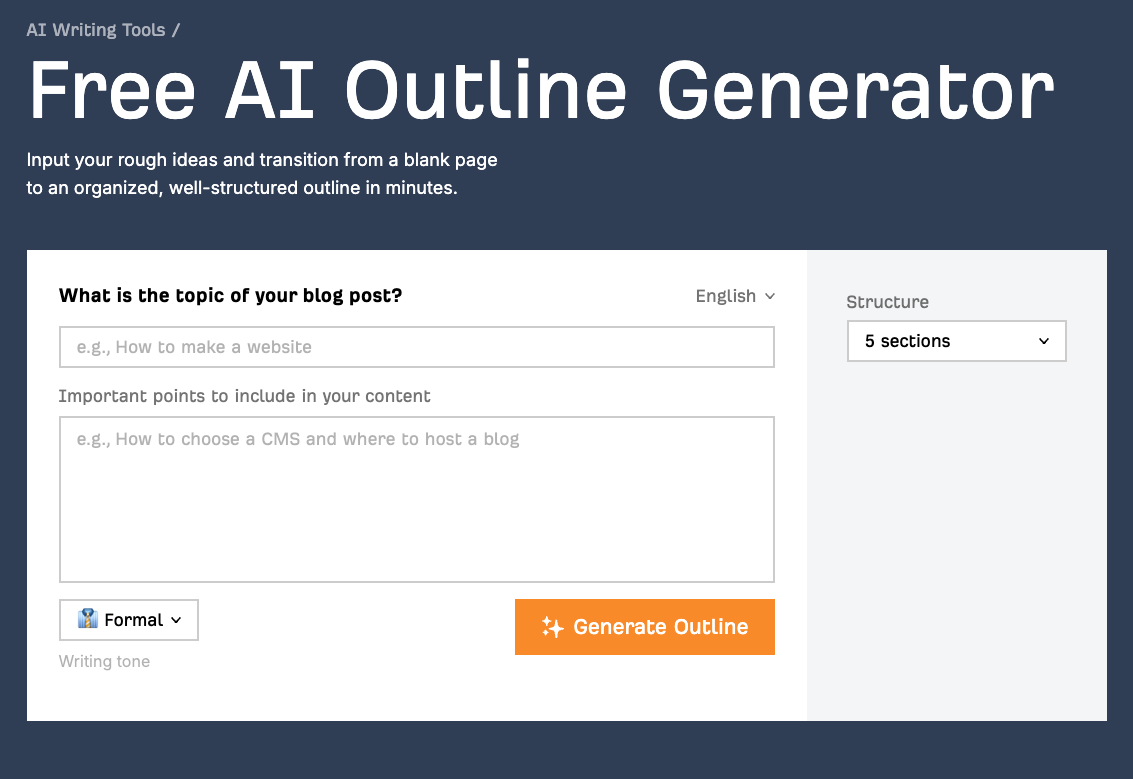Click the Free AI Outline Generator heading

tap(541, 91)
